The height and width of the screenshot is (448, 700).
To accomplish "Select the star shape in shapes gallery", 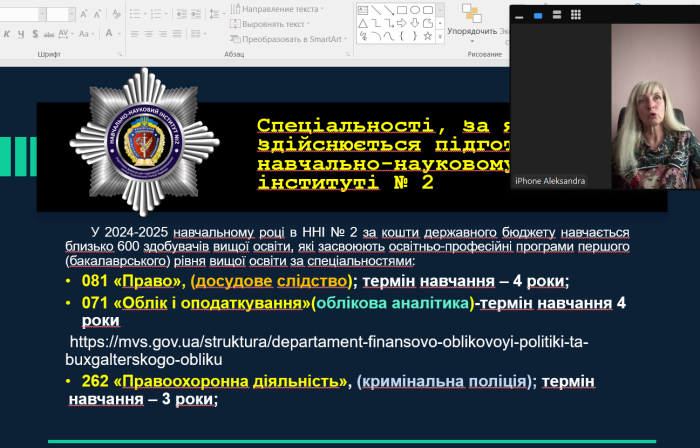I will point(427,36).
